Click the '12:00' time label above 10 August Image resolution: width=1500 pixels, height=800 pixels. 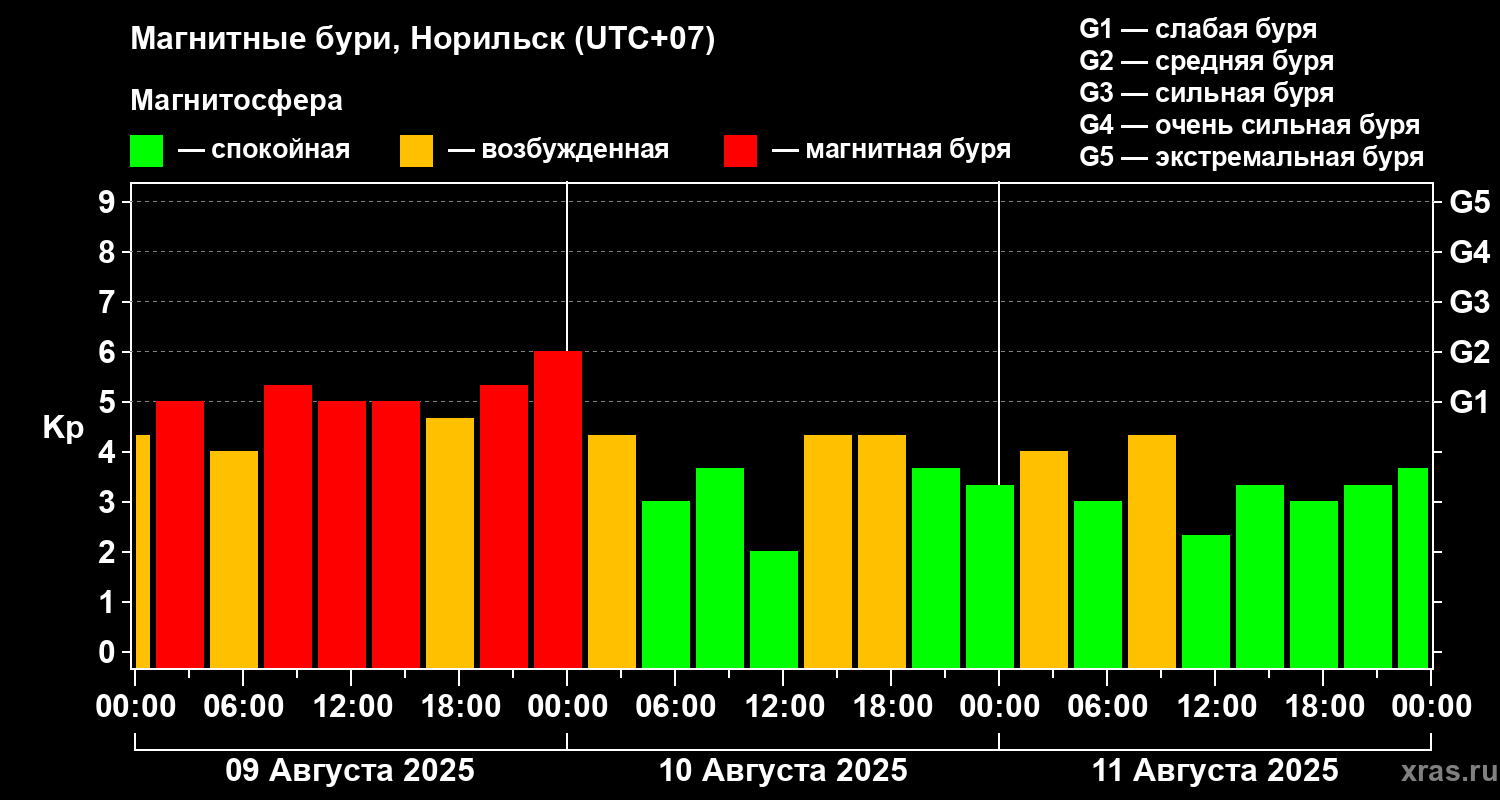pos(783,707)
